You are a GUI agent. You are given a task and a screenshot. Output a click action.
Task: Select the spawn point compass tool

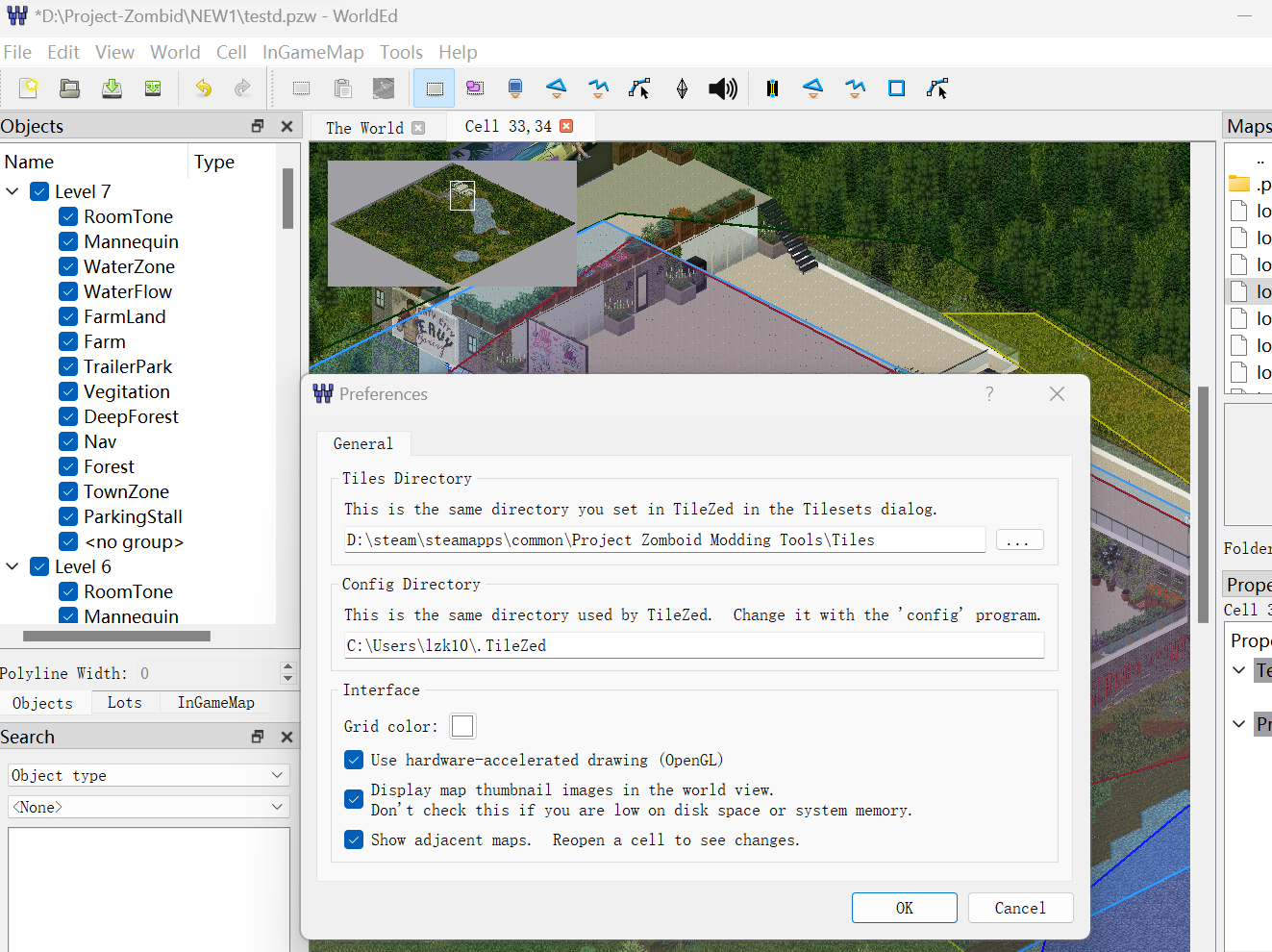pos(682,88)
